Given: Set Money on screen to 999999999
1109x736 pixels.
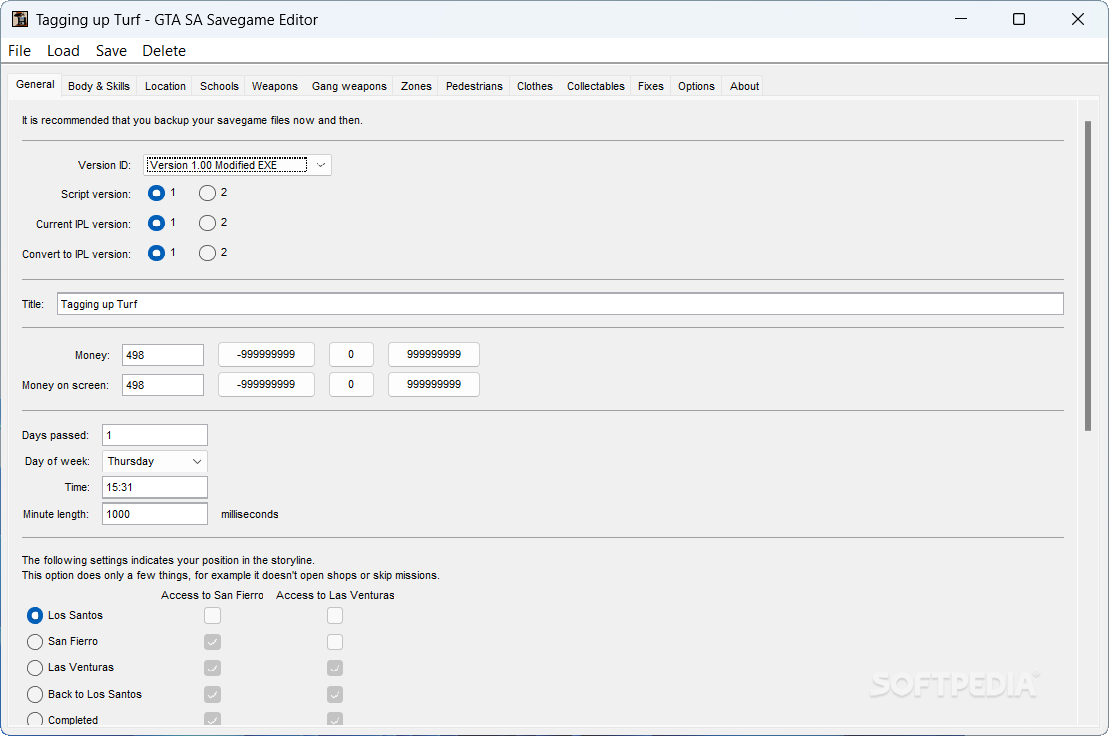Looking at the screenshot, I should coord(434,385).
